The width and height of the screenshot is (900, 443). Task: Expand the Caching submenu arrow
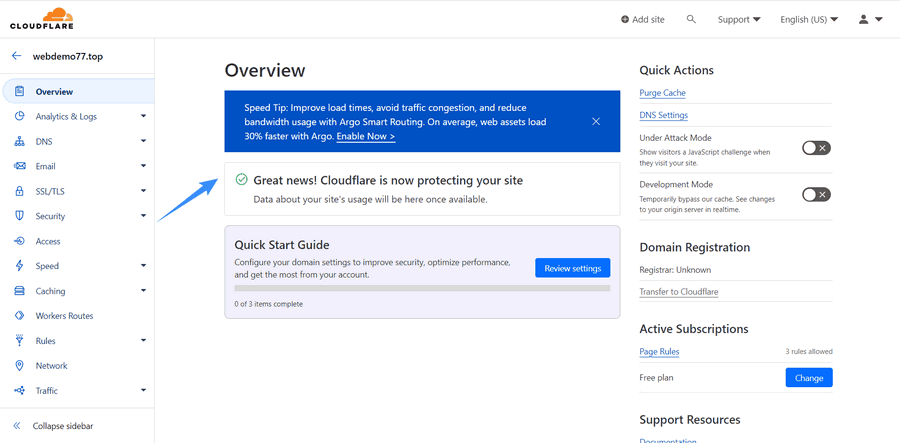point(143,291)
